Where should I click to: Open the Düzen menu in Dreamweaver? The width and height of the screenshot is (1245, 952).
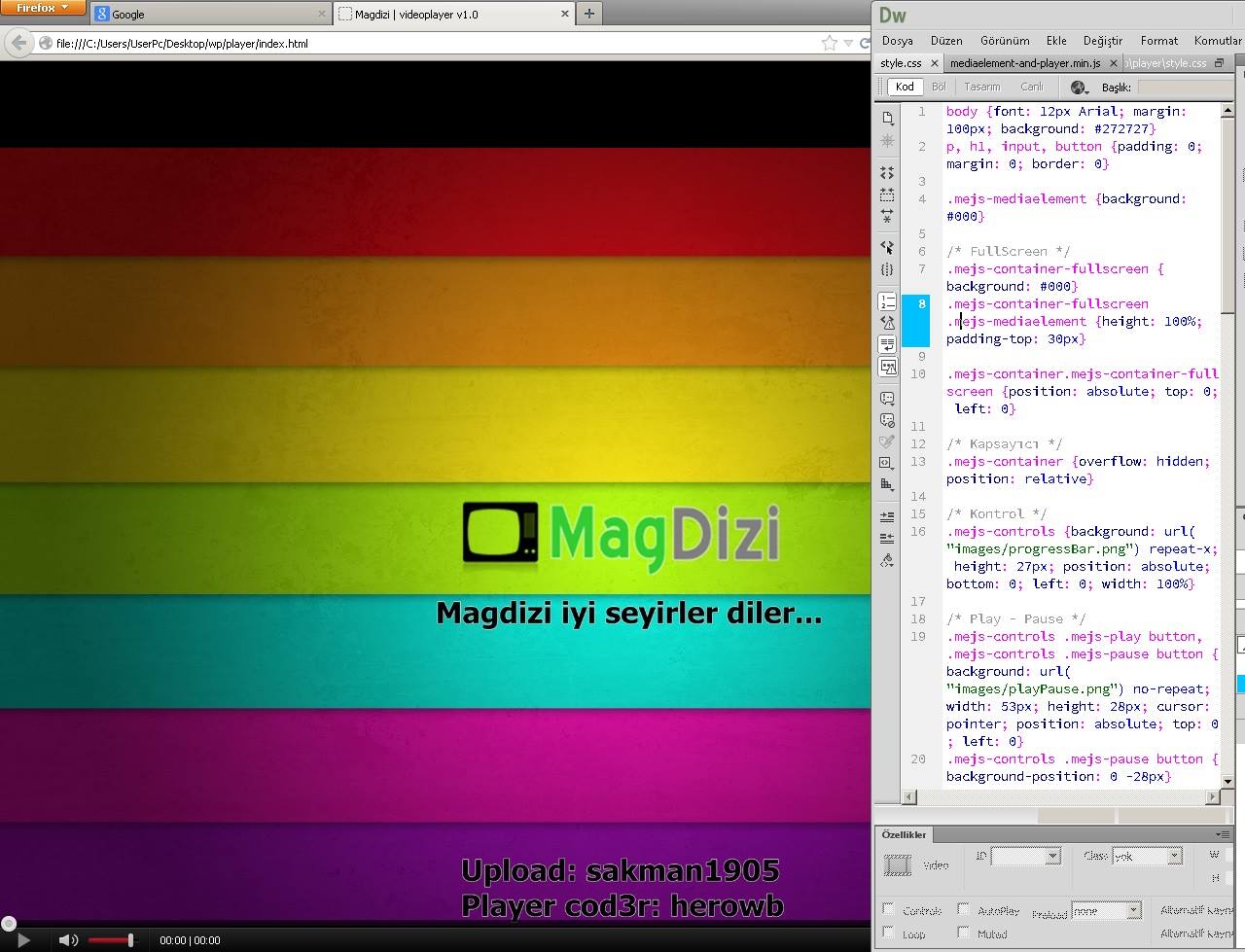946,41
